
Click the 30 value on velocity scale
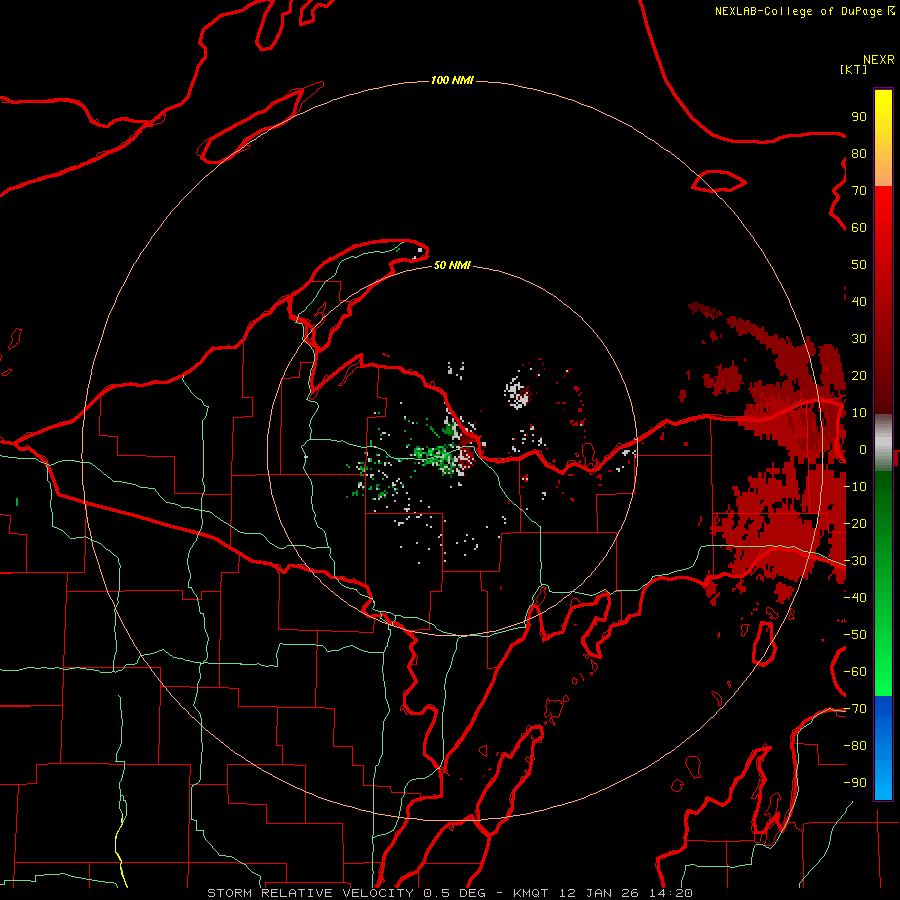click(x=859, y=339)
